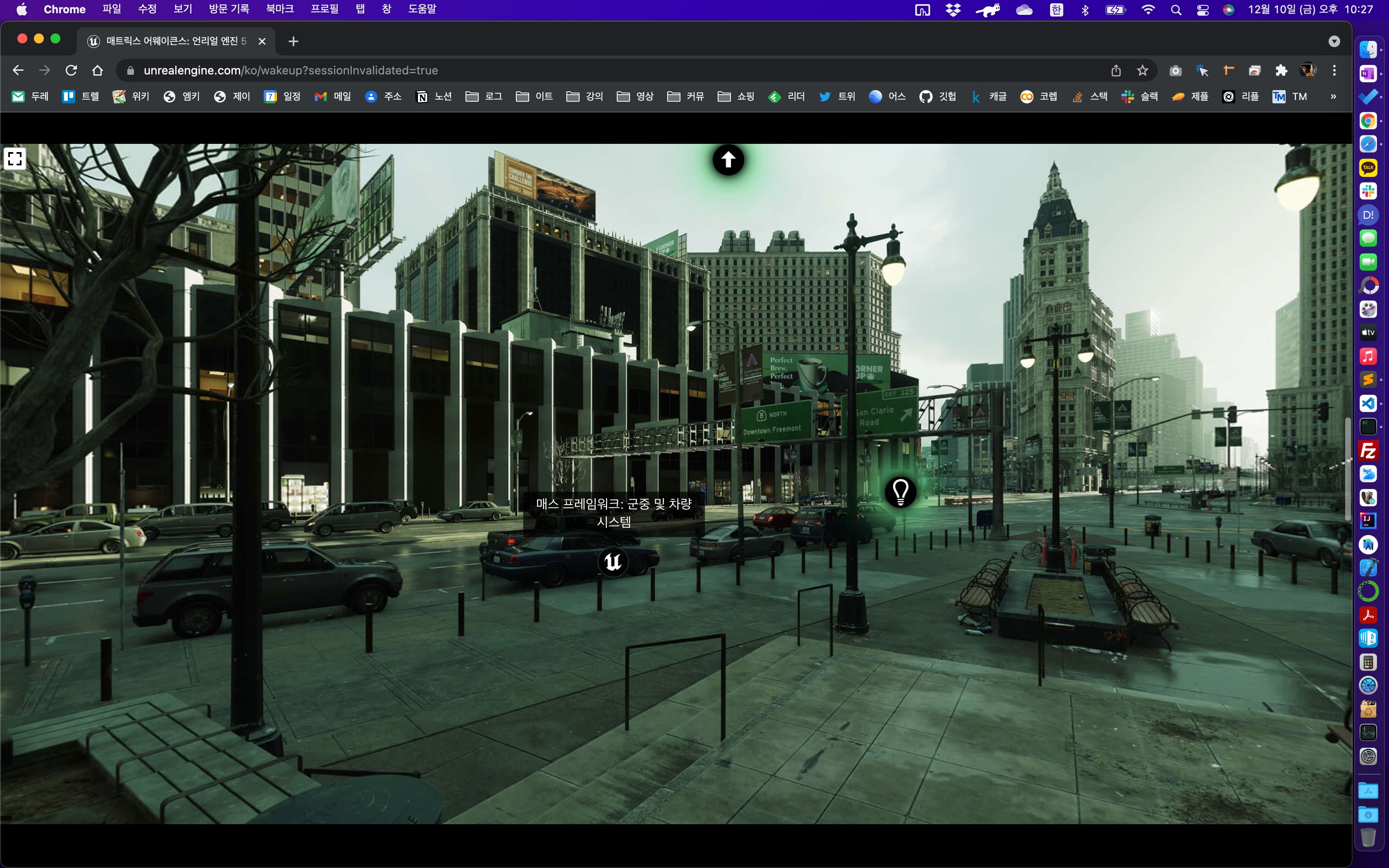Reload the page
This screenshot has height=868, width=1389.
coord(71,70)
